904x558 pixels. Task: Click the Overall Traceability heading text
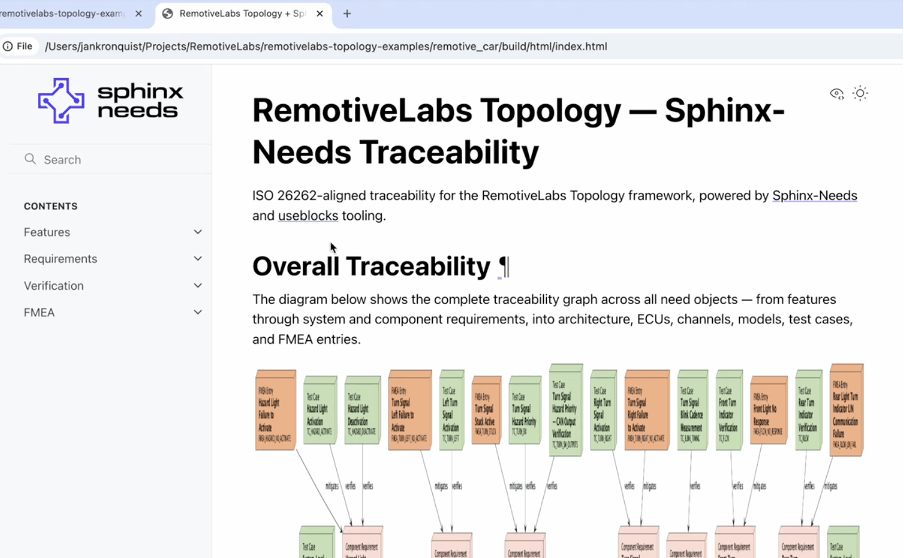pos(371,266)
